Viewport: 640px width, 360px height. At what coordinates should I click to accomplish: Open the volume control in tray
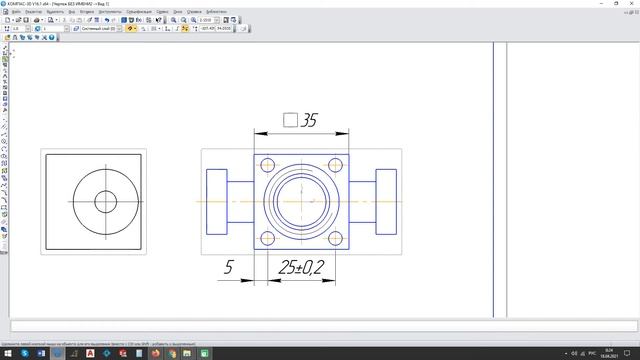coord(574,353)
